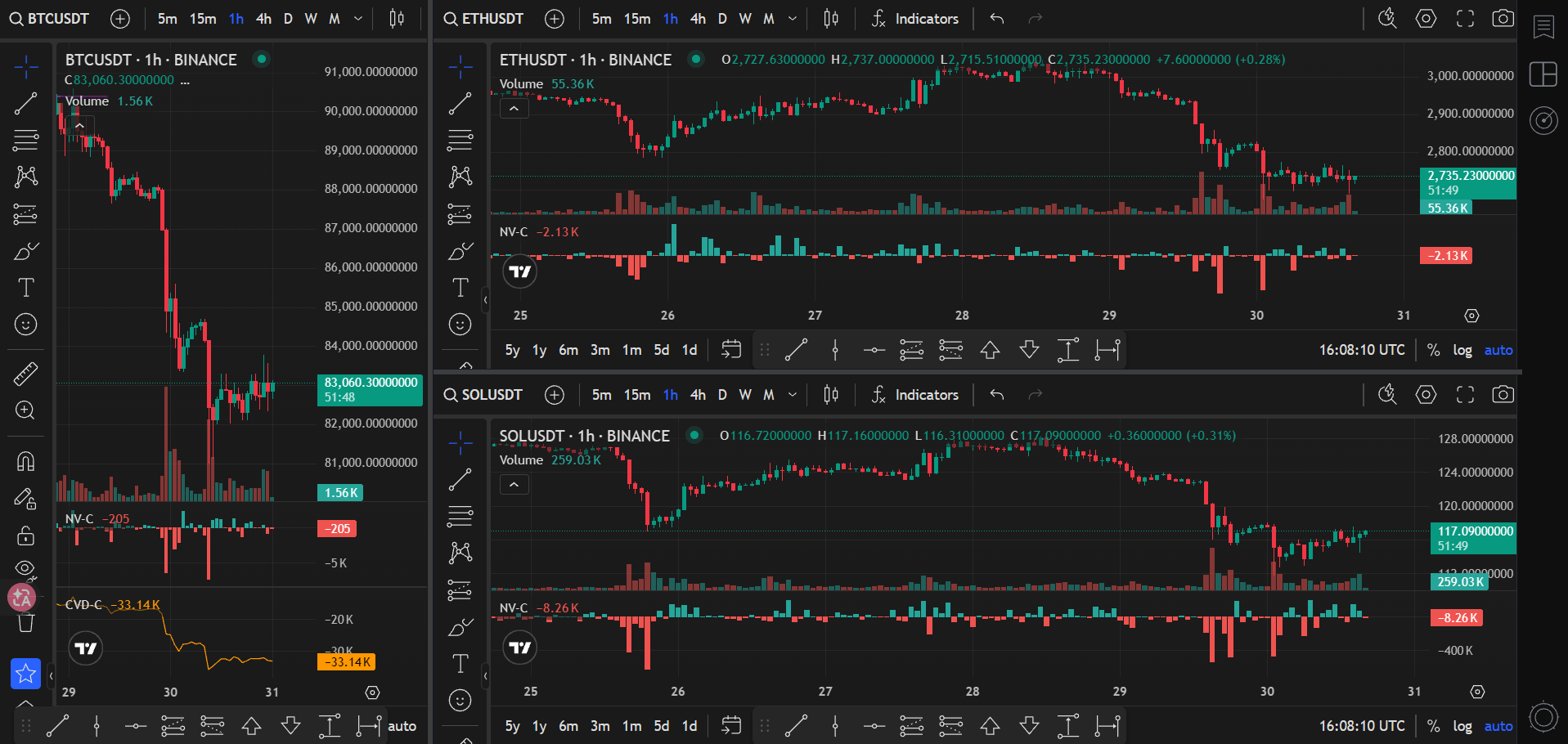Image resolution: width=1568 pixels, height=744 pixels.
Task: Open symbol search by clicking the BTCUSDT ticker
Action: tap(49, 19)
